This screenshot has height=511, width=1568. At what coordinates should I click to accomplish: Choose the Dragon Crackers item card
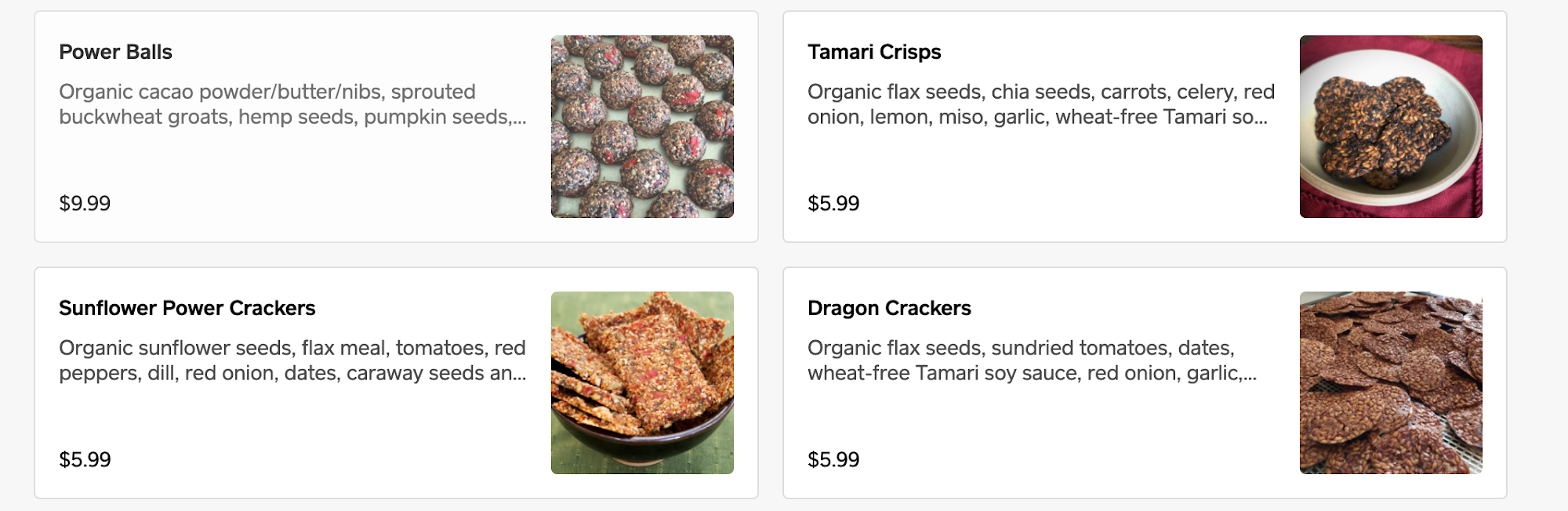pos(1145,382)
